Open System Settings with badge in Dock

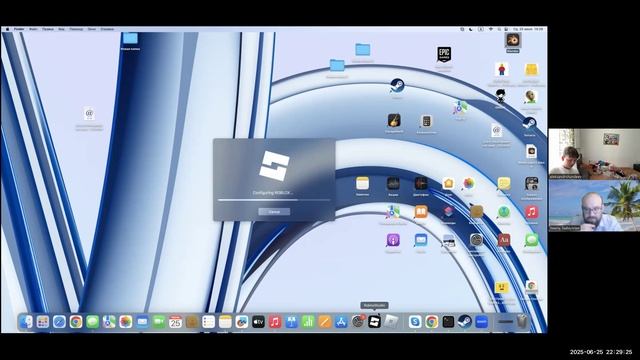(x=358, y=322)
